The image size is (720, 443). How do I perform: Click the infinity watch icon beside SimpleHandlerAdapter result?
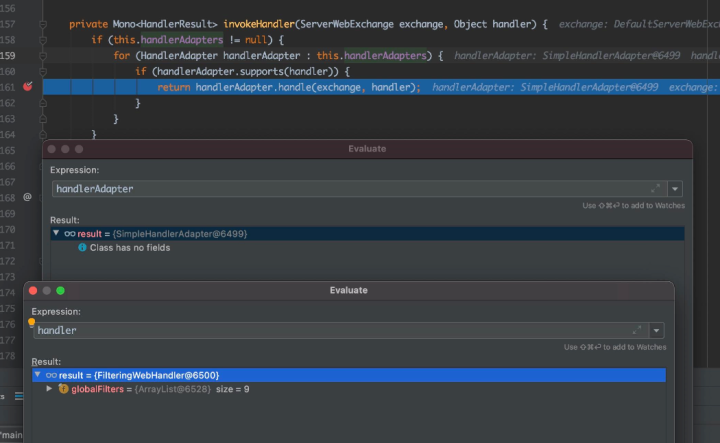pyautogui.click(x=70, y=234)
